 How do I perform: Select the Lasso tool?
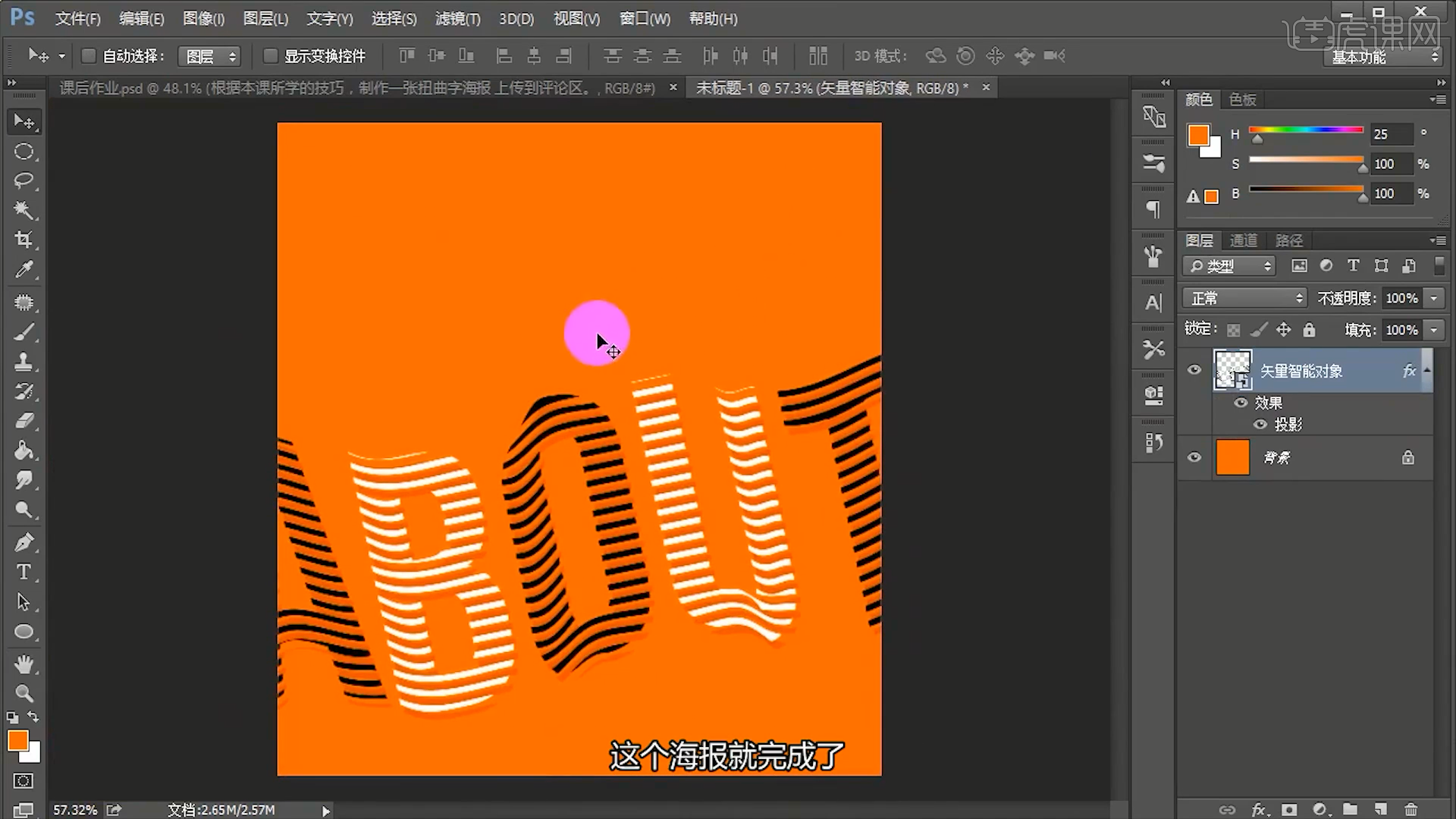[x=24, y=180]
